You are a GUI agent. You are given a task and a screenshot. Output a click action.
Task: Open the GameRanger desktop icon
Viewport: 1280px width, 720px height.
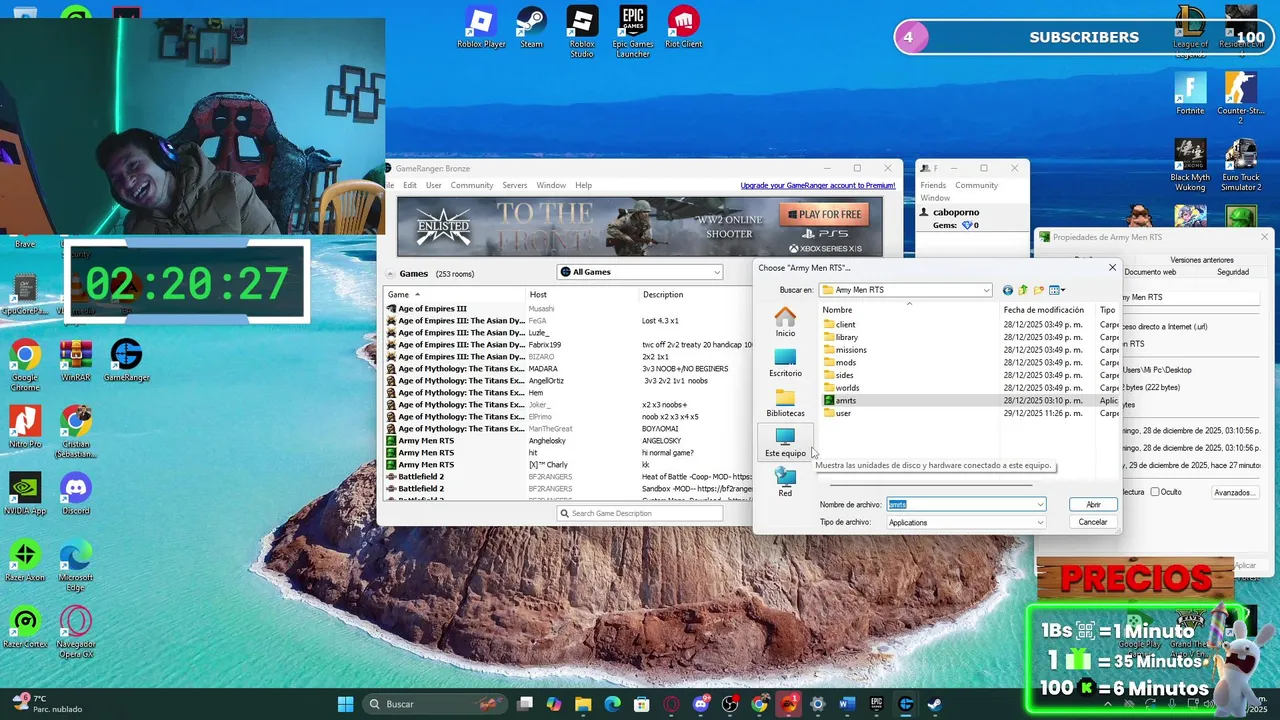click(x=126, y=360)
